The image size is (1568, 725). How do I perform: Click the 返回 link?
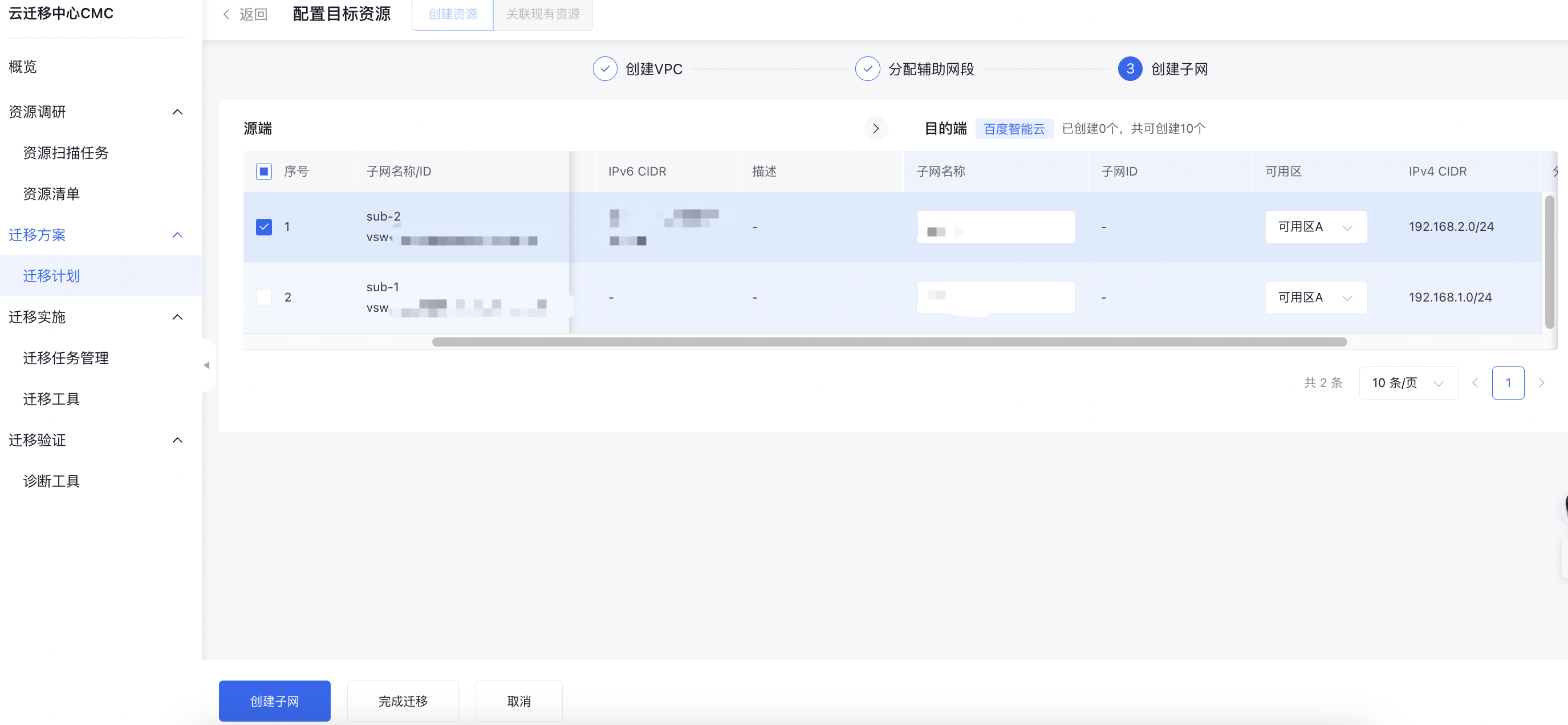[x=253, y=14]
